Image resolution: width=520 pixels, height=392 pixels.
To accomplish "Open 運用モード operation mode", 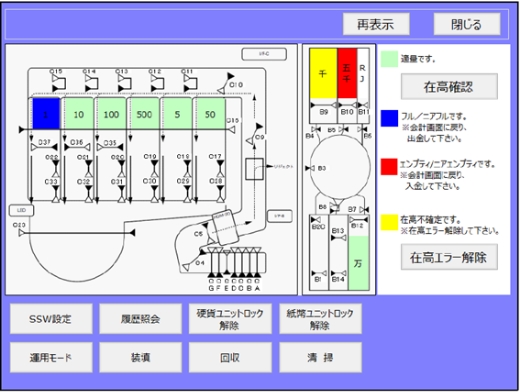I will pyautogui.click(x=51, y=357).
